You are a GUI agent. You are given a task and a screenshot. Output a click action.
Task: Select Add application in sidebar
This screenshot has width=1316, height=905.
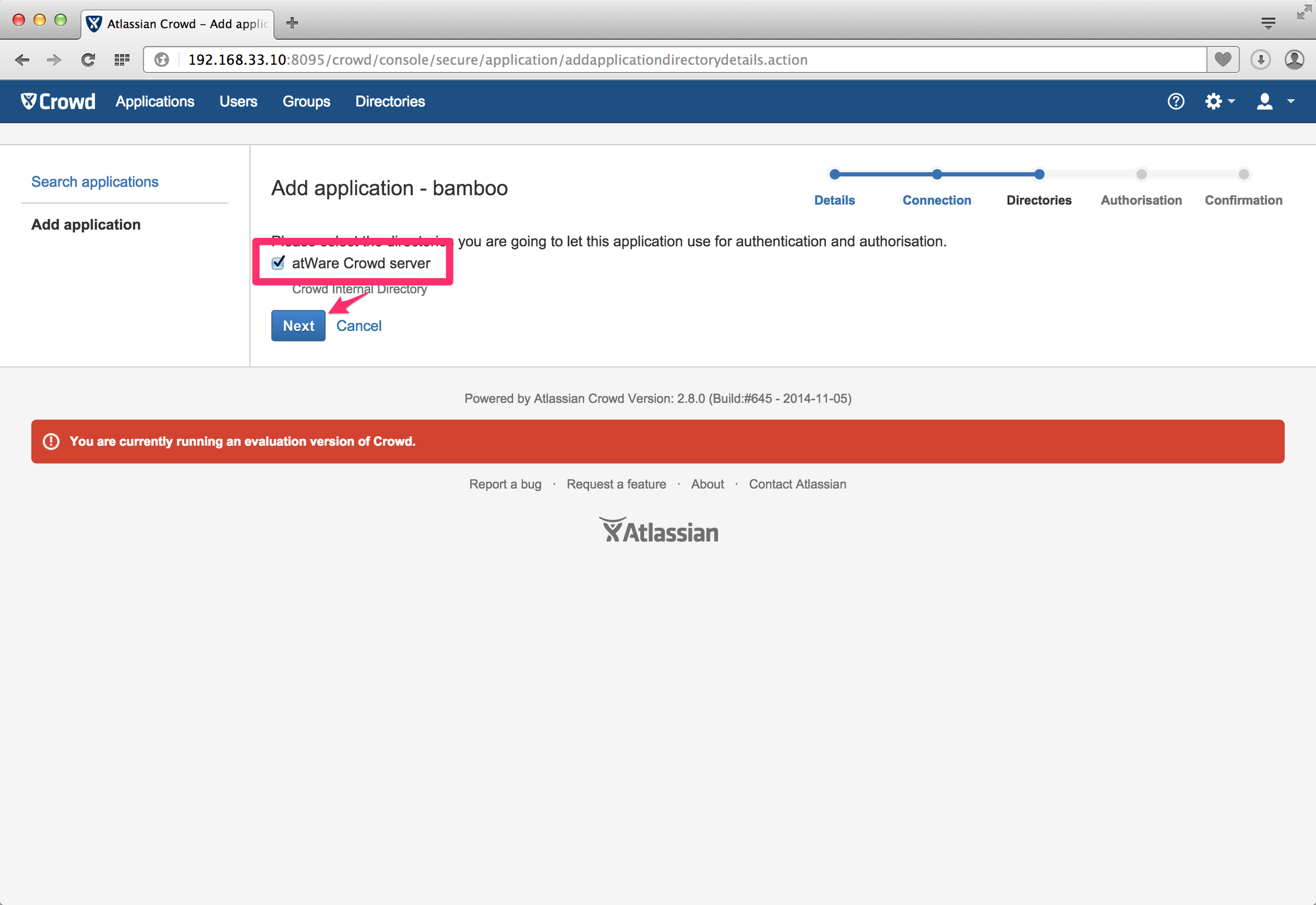pyautogui.click(x=86, y=225)
